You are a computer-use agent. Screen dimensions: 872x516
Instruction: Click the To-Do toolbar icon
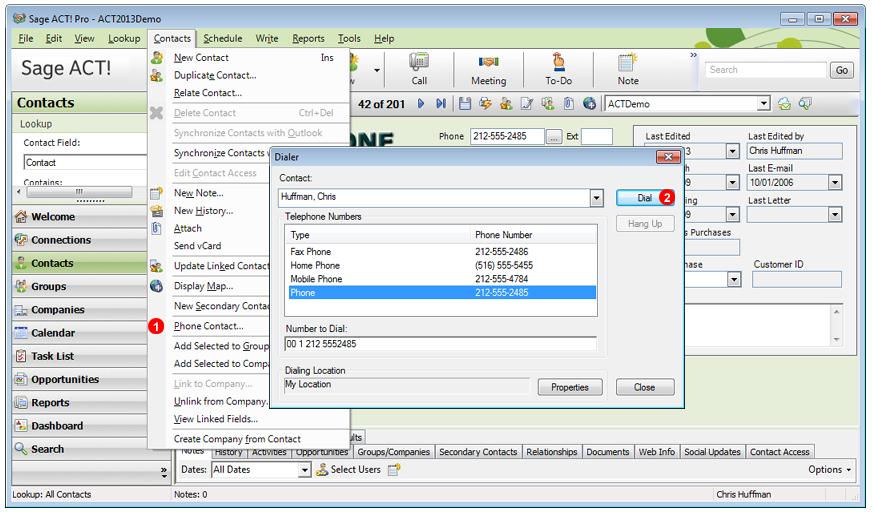point(558,68)
